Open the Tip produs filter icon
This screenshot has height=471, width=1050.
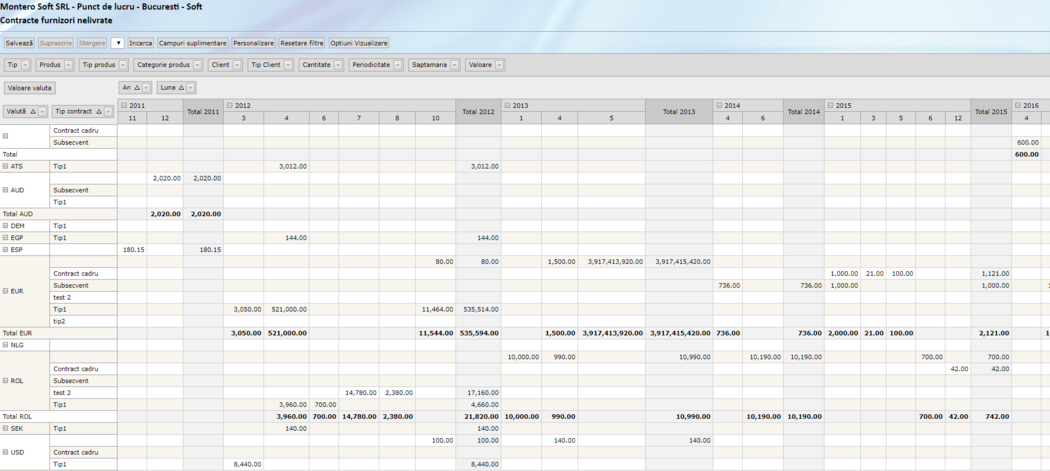point(123,65)
